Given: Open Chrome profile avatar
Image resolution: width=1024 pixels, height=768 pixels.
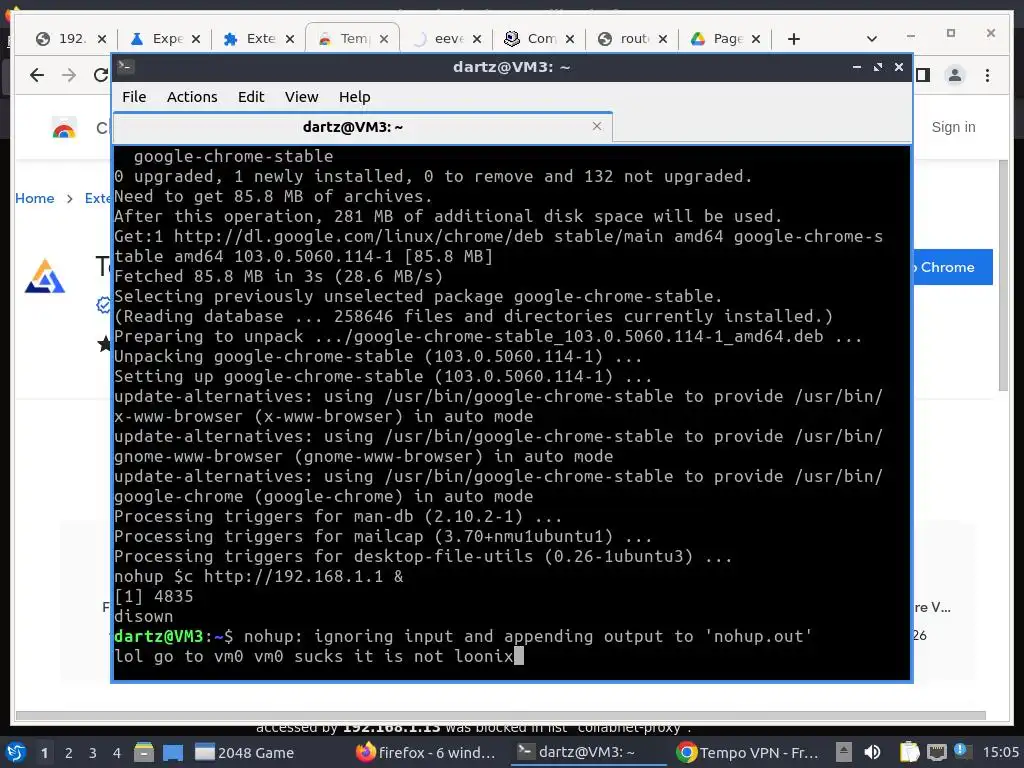Looking at the screenshot, I should pyautogui.click(x=955, y=75).
